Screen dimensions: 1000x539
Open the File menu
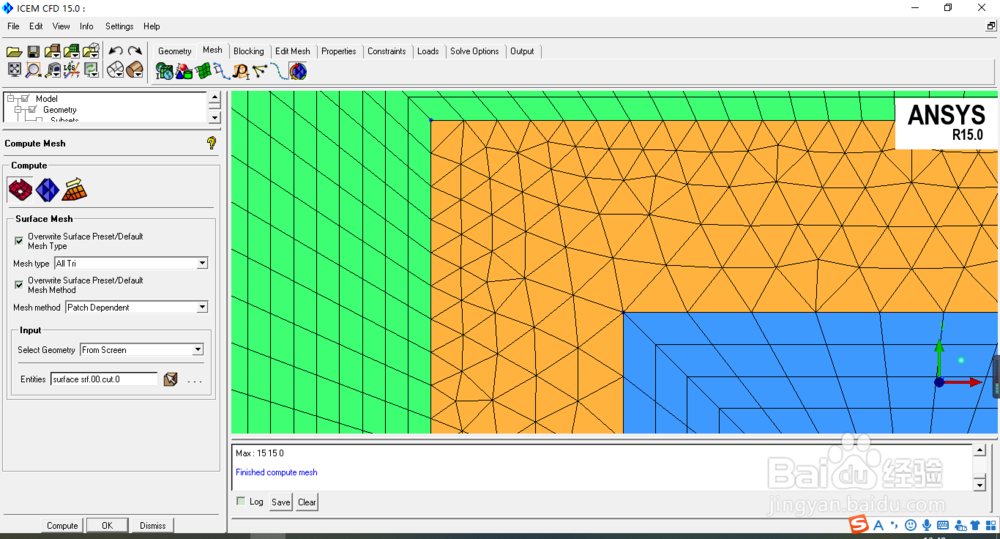(x=13, y=26)
